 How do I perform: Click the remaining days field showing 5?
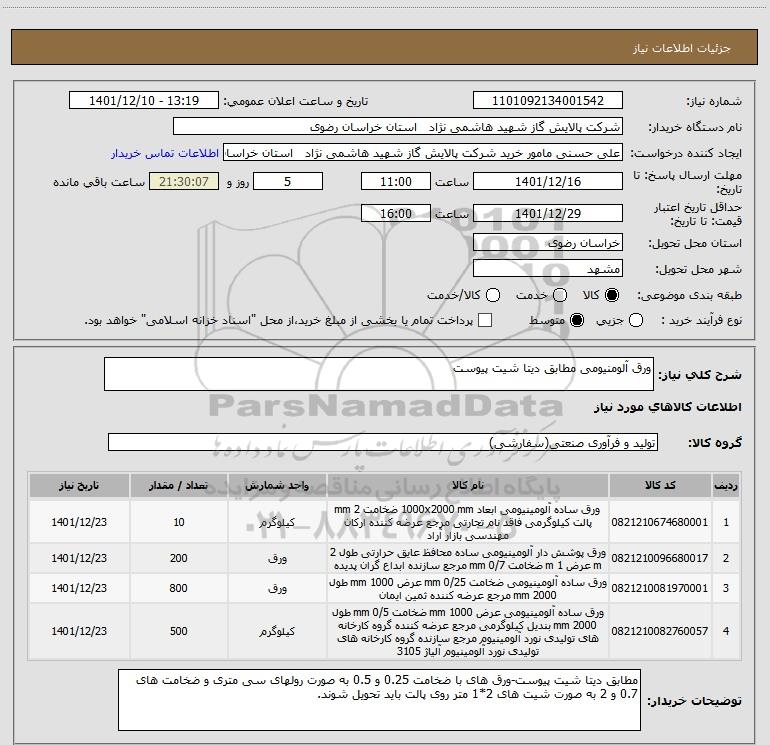pos(288,182)
